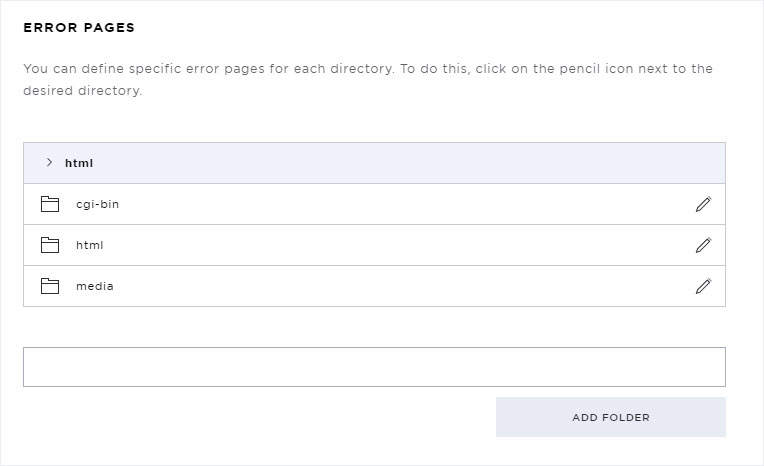Select the blue html header row background

(374, 163)
